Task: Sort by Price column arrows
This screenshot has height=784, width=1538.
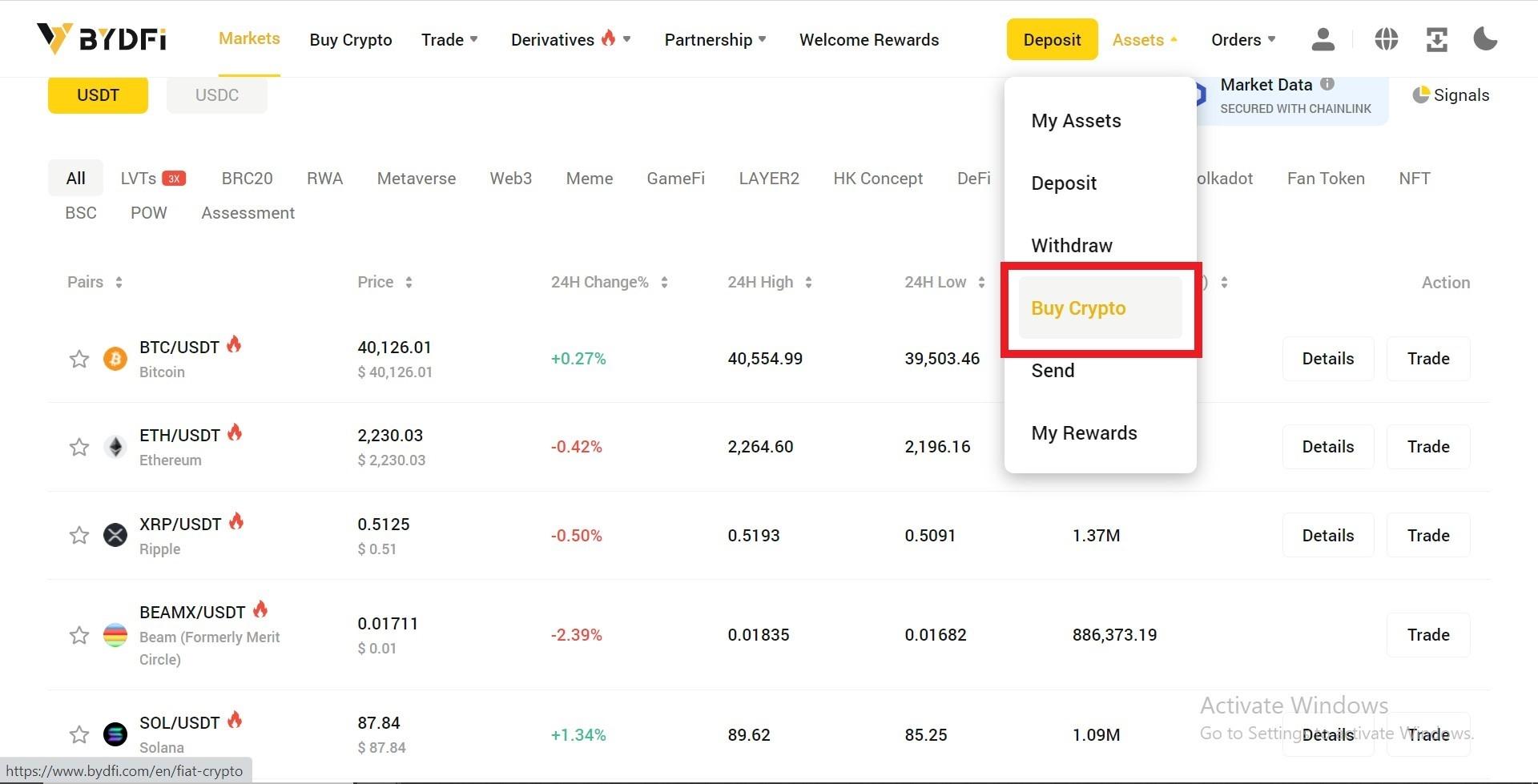Action: click(x=409, y=282)
